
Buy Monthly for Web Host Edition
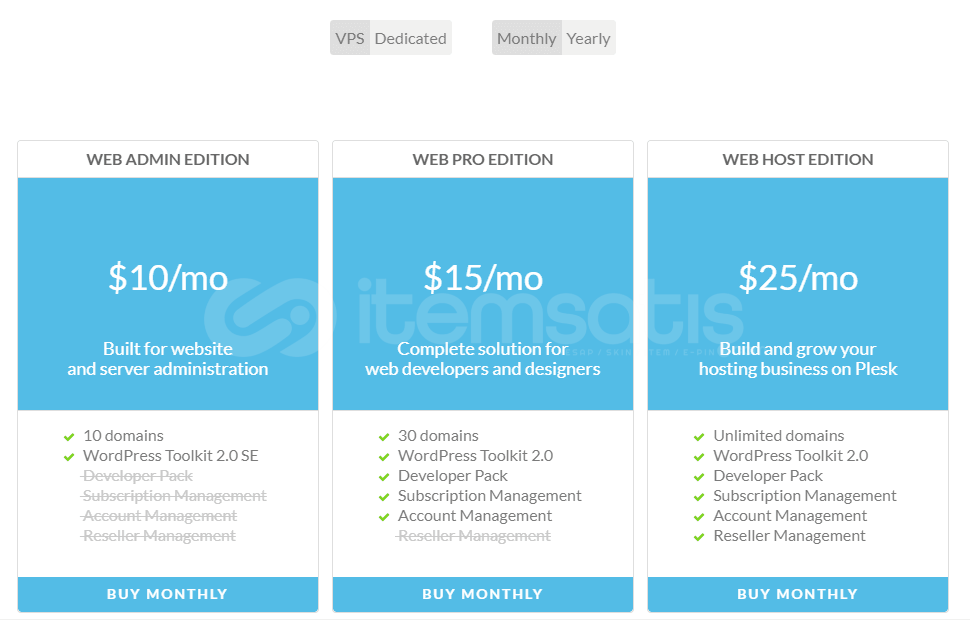(798, 594)
